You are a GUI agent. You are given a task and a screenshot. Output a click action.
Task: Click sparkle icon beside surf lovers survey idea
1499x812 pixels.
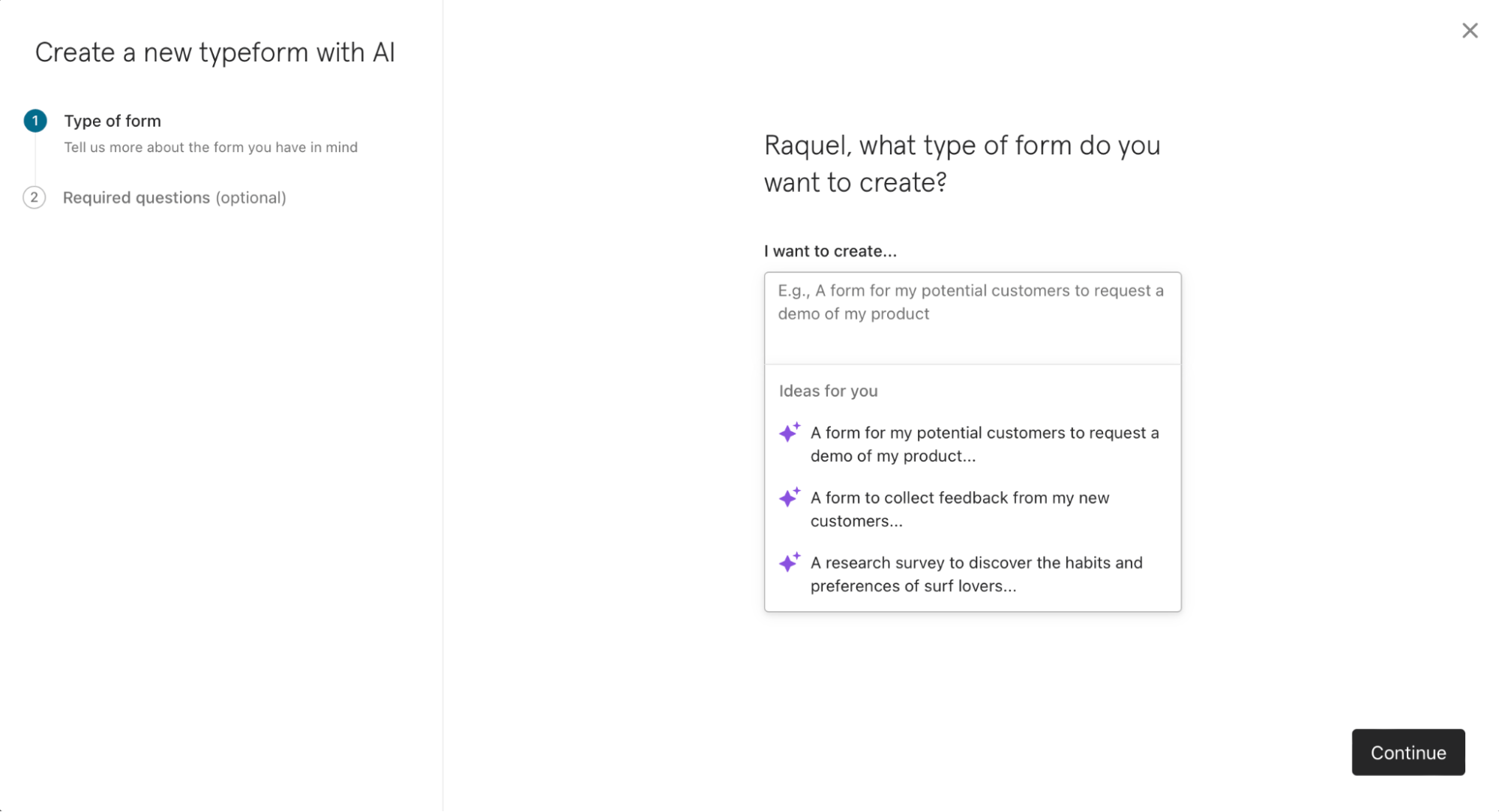(790, 562)
